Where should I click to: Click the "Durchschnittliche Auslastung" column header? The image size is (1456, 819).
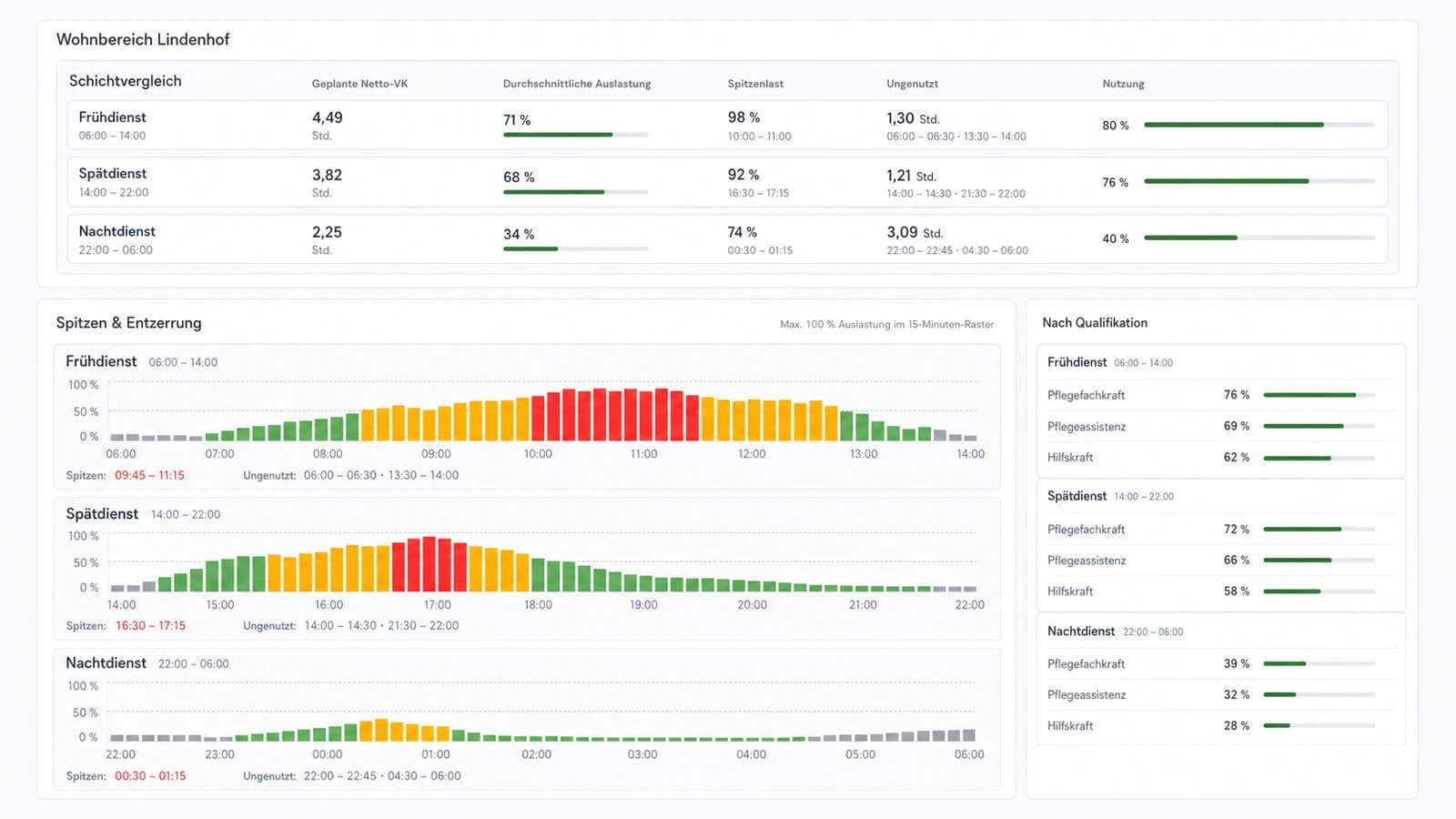tap(577, 84)
